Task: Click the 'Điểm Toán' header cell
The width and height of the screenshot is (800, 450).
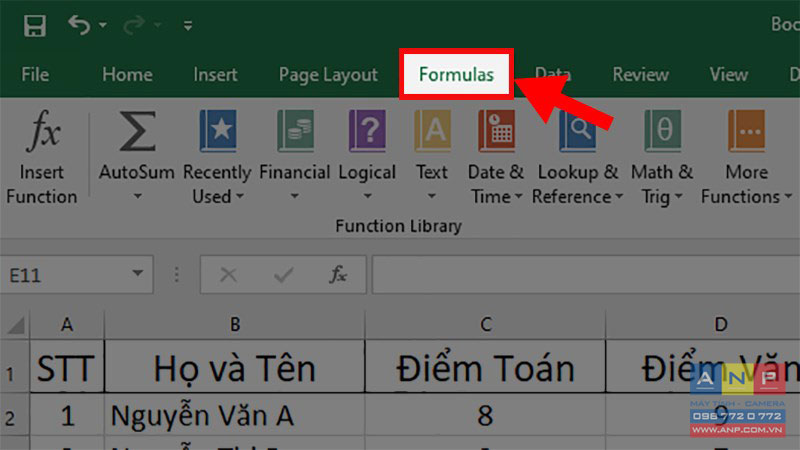Action: 485,367
